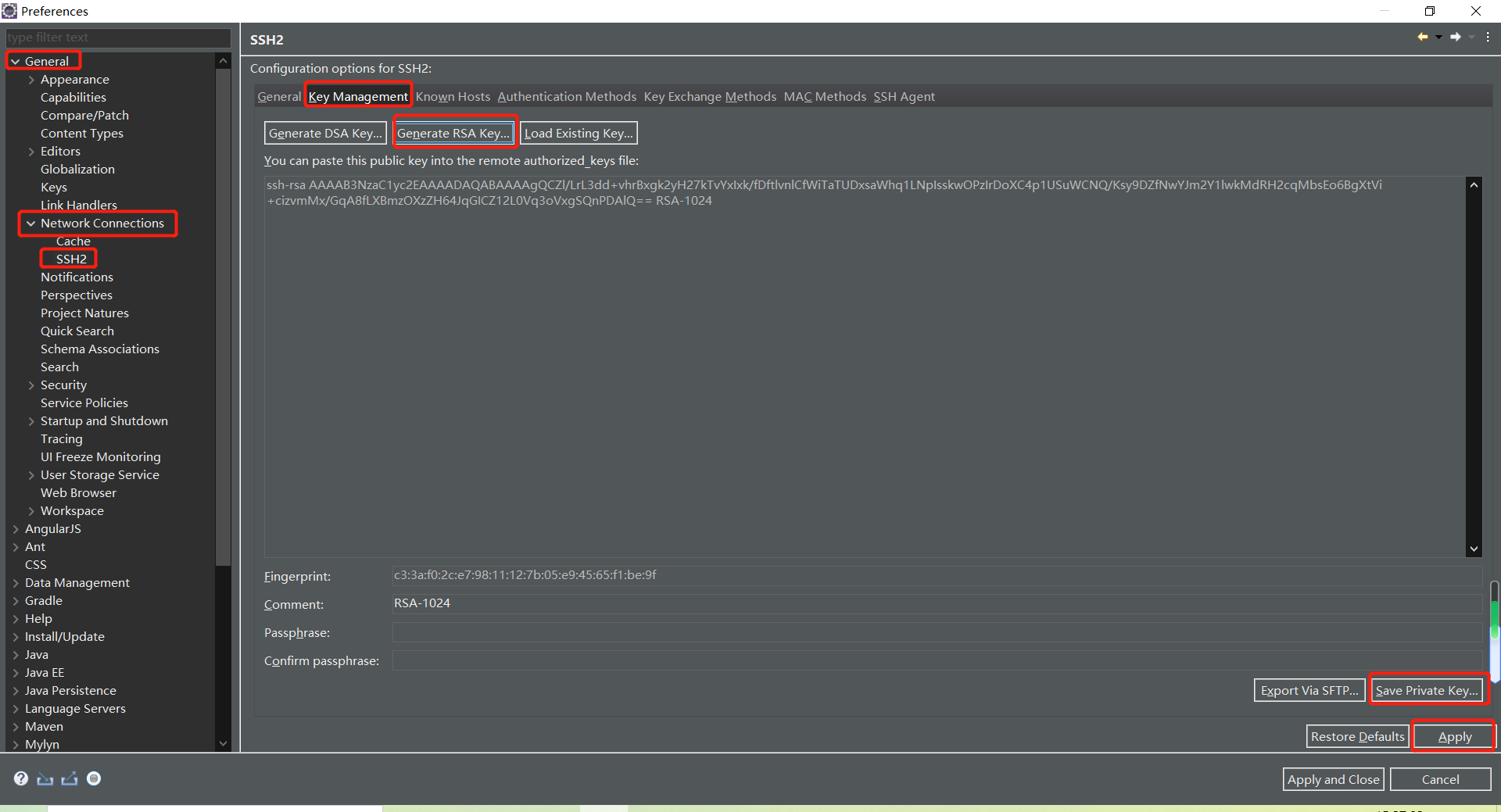The image size is (1501, 812).
Task: Select Cache under Network Connections
Action: click(73, 241)
